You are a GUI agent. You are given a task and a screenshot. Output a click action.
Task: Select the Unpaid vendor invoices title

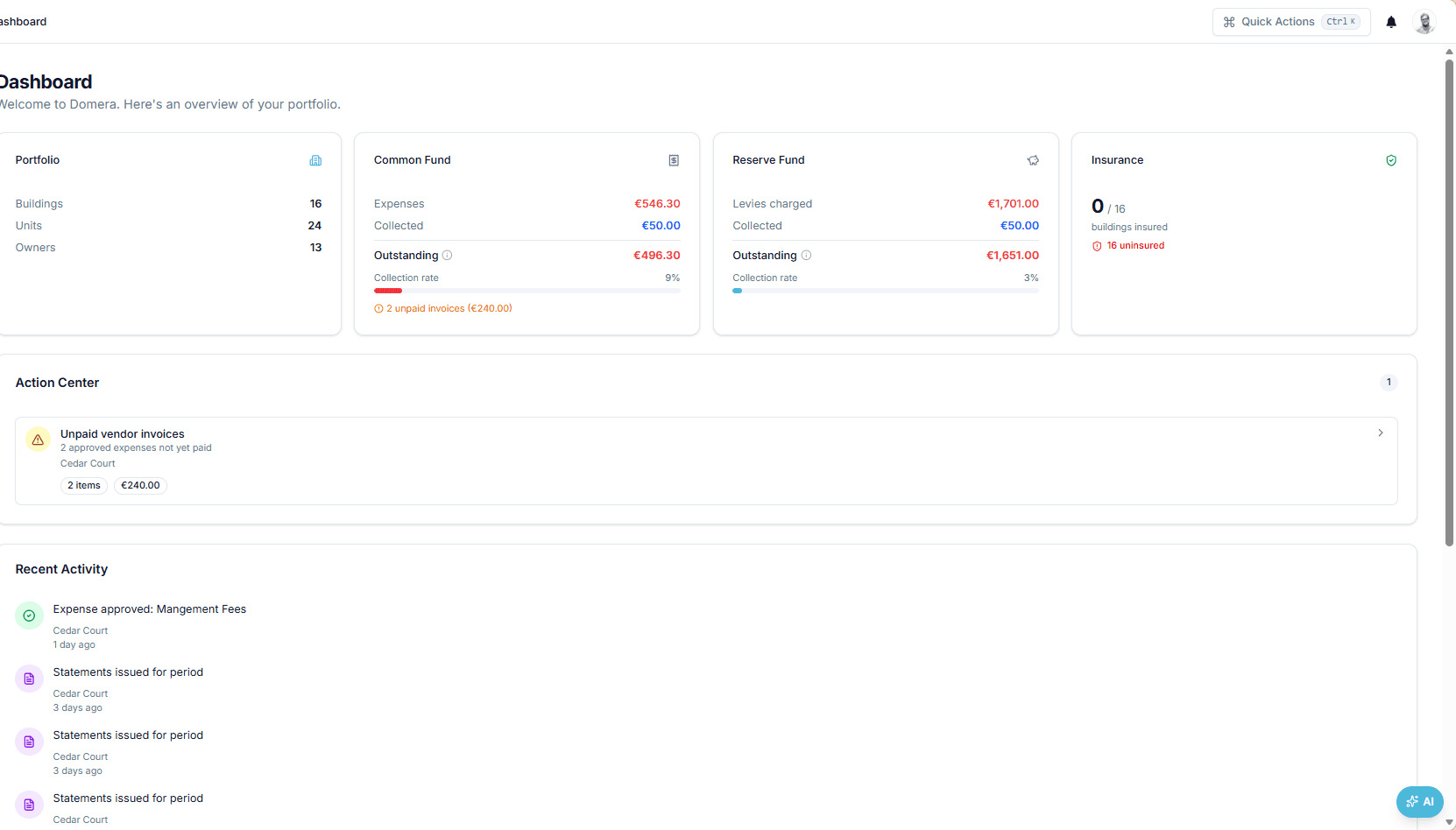click(x=123, y=434)
